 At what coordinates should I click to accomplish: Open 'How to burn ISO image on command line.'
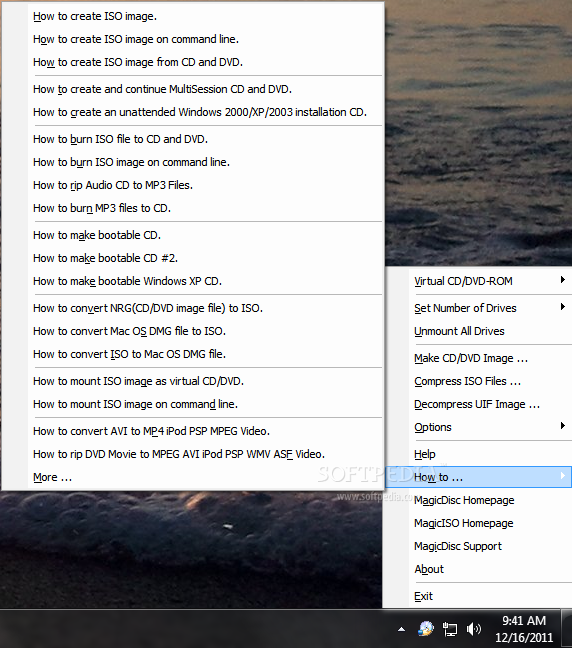click(193, 162)
